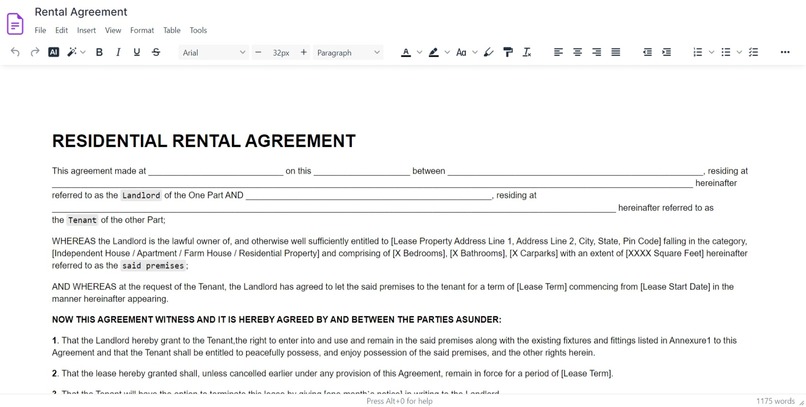Expand the magic wand dropdown arrow
The image size is (806, 407).
coord(83,52)
